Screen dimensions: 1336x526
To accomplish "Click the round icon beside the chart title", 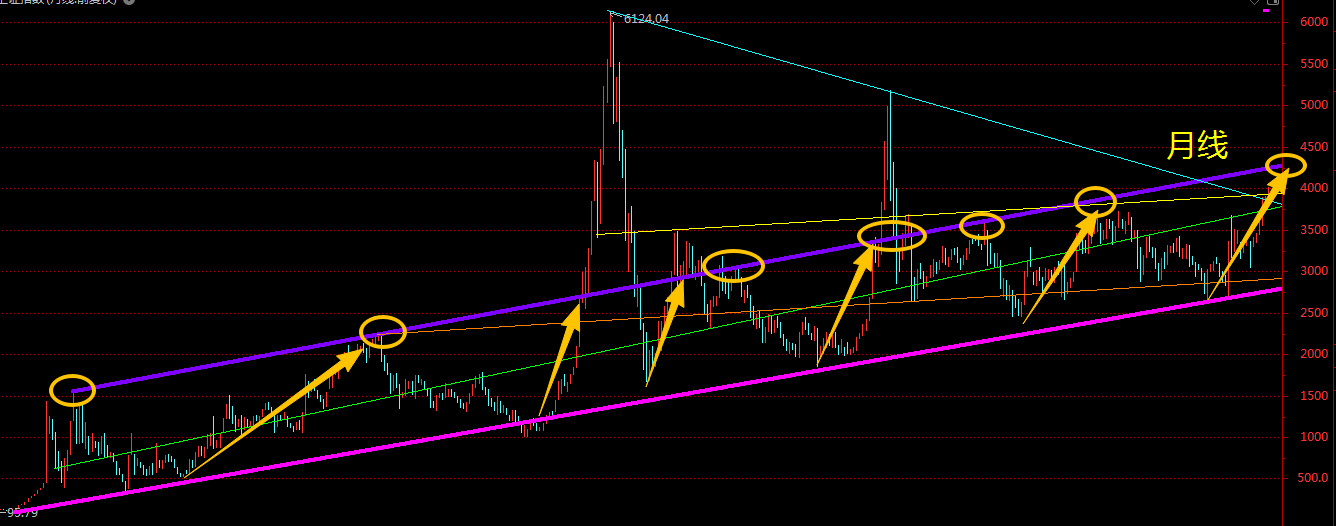I will point(127,2).
